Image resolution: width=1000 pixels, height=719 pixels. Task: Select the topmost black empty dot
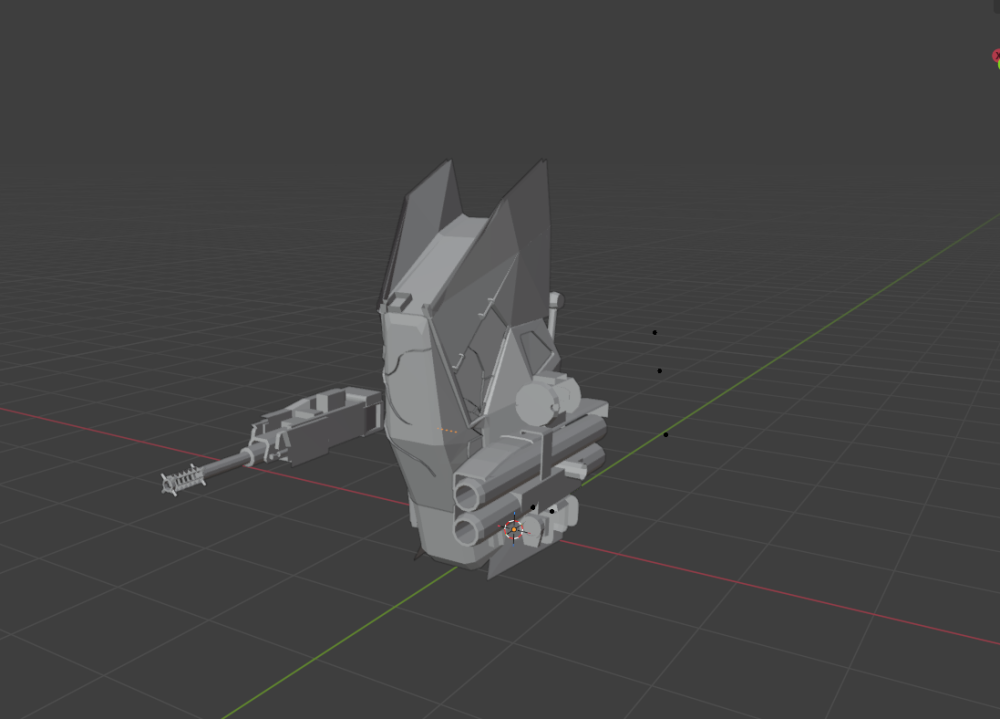coord(654,332)
